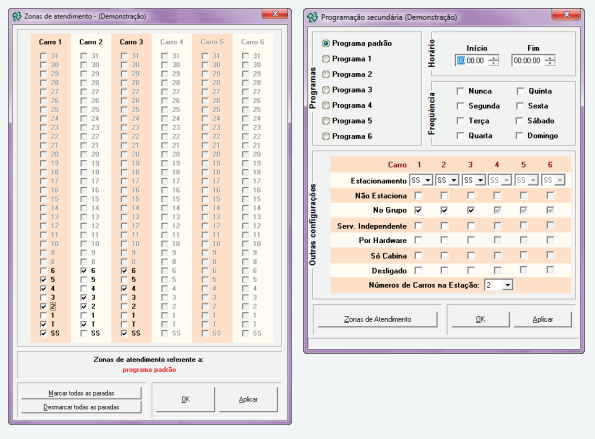Check Por Hardware for Carro 1

coord(419,240)
